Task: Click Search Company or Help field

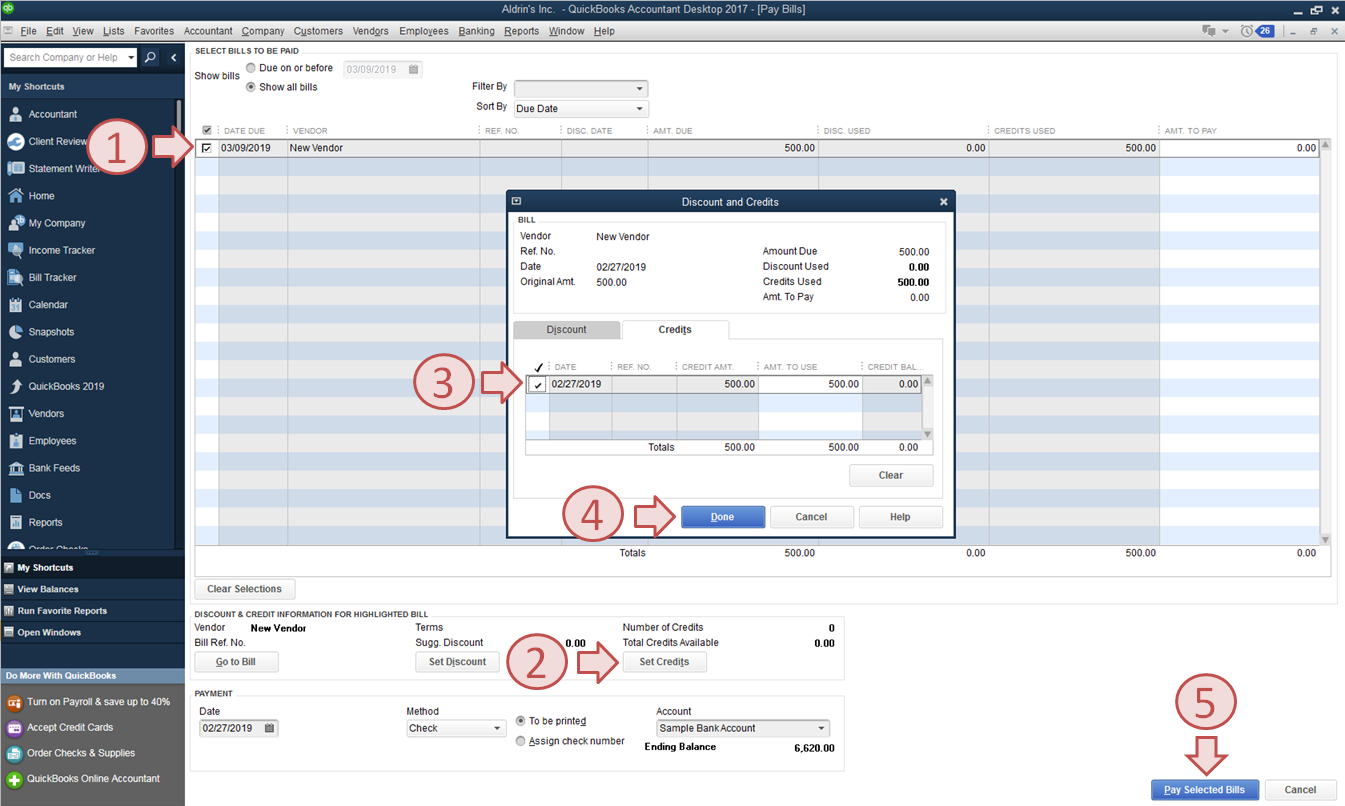Action: [65, 58]
